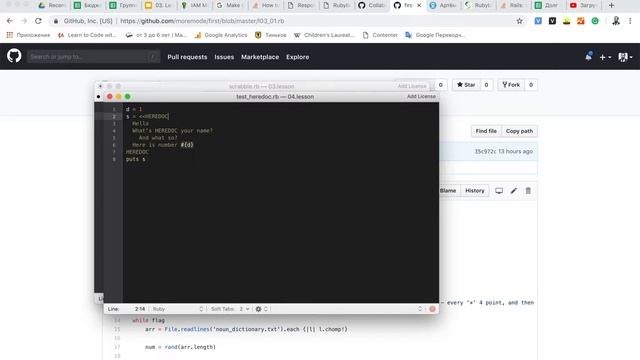Screen dimensions: 640x360
Task: Click commit hash 35c972c link
Action: pos(485,151)
